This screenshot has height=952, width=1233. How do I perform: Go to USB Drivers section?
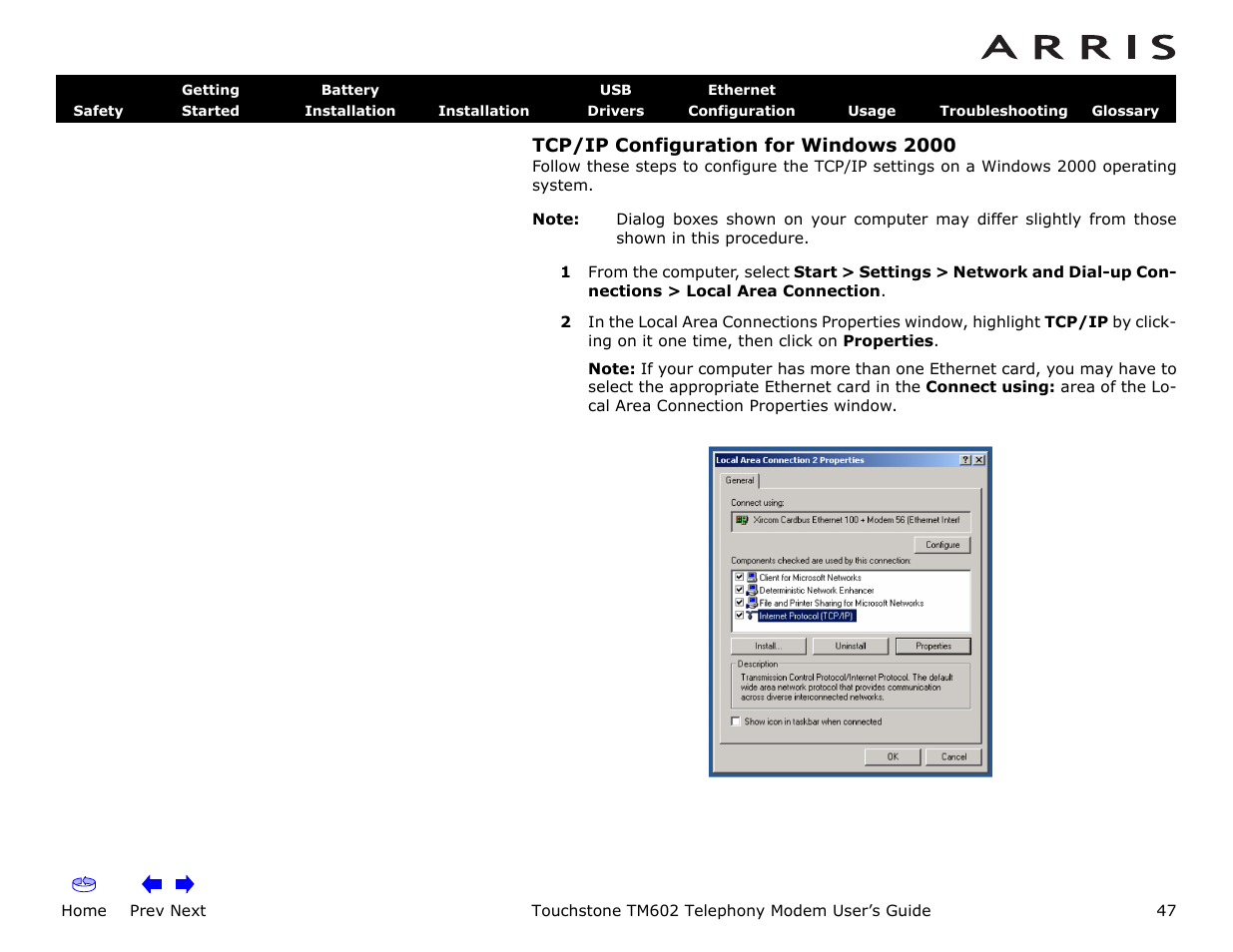pyautogui.click(x=615, y=100)
